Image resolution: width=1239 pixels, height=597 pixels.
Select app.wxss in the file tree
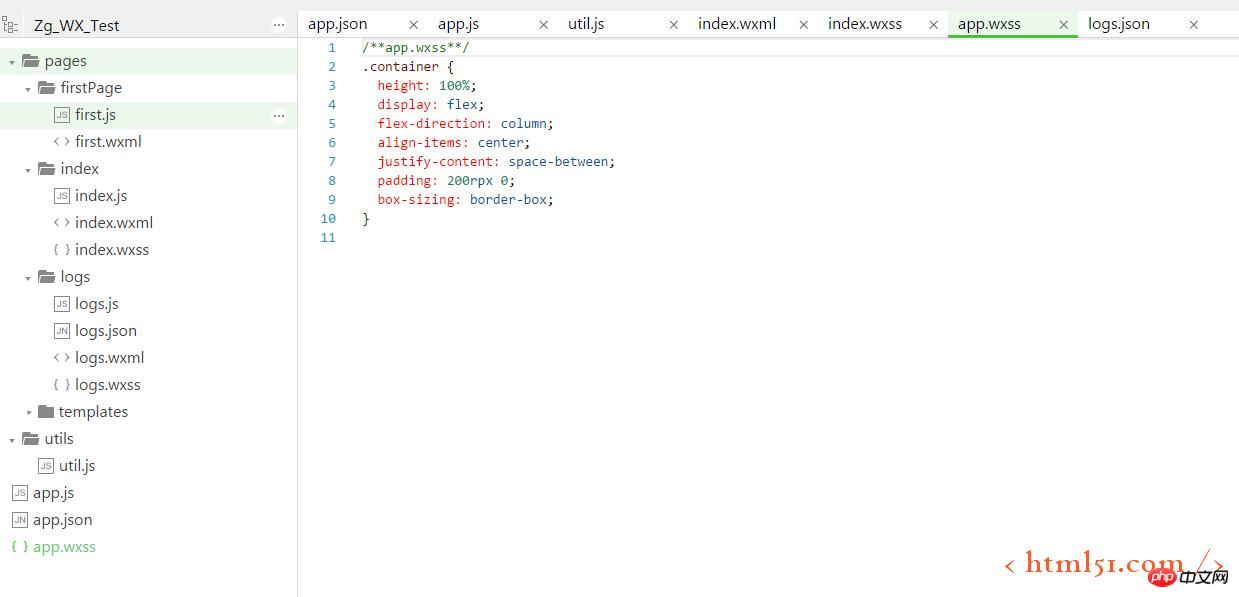click(x=64, y=547)
